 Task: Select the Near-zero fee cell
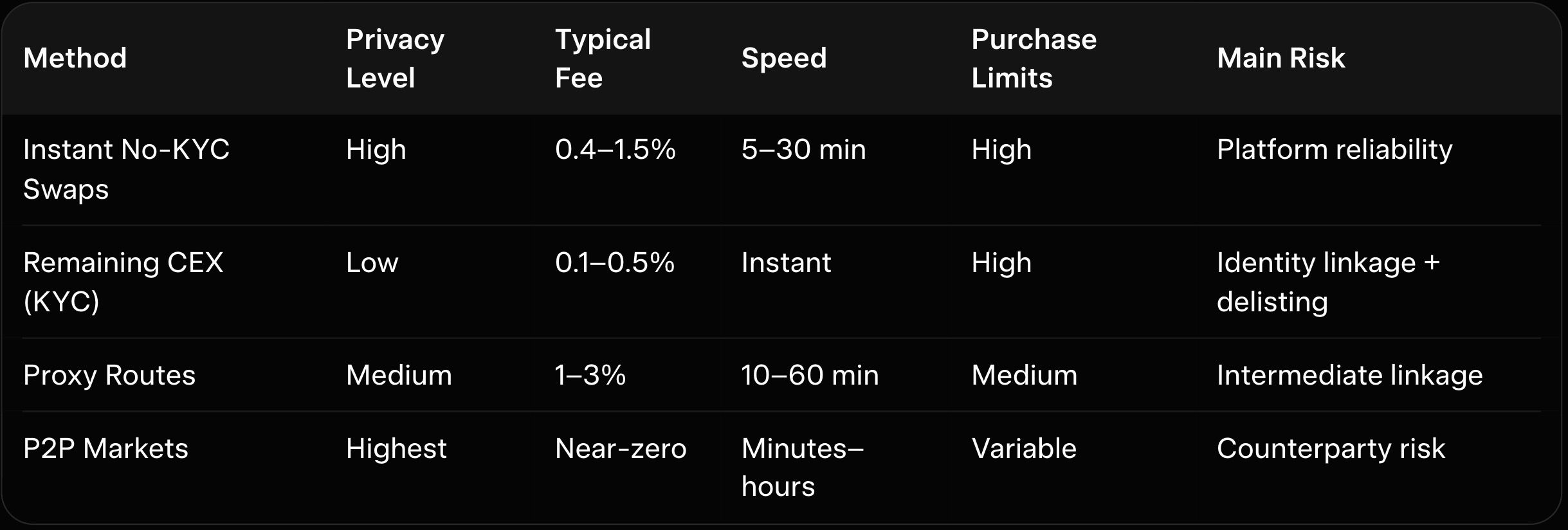tap(621, 448)
